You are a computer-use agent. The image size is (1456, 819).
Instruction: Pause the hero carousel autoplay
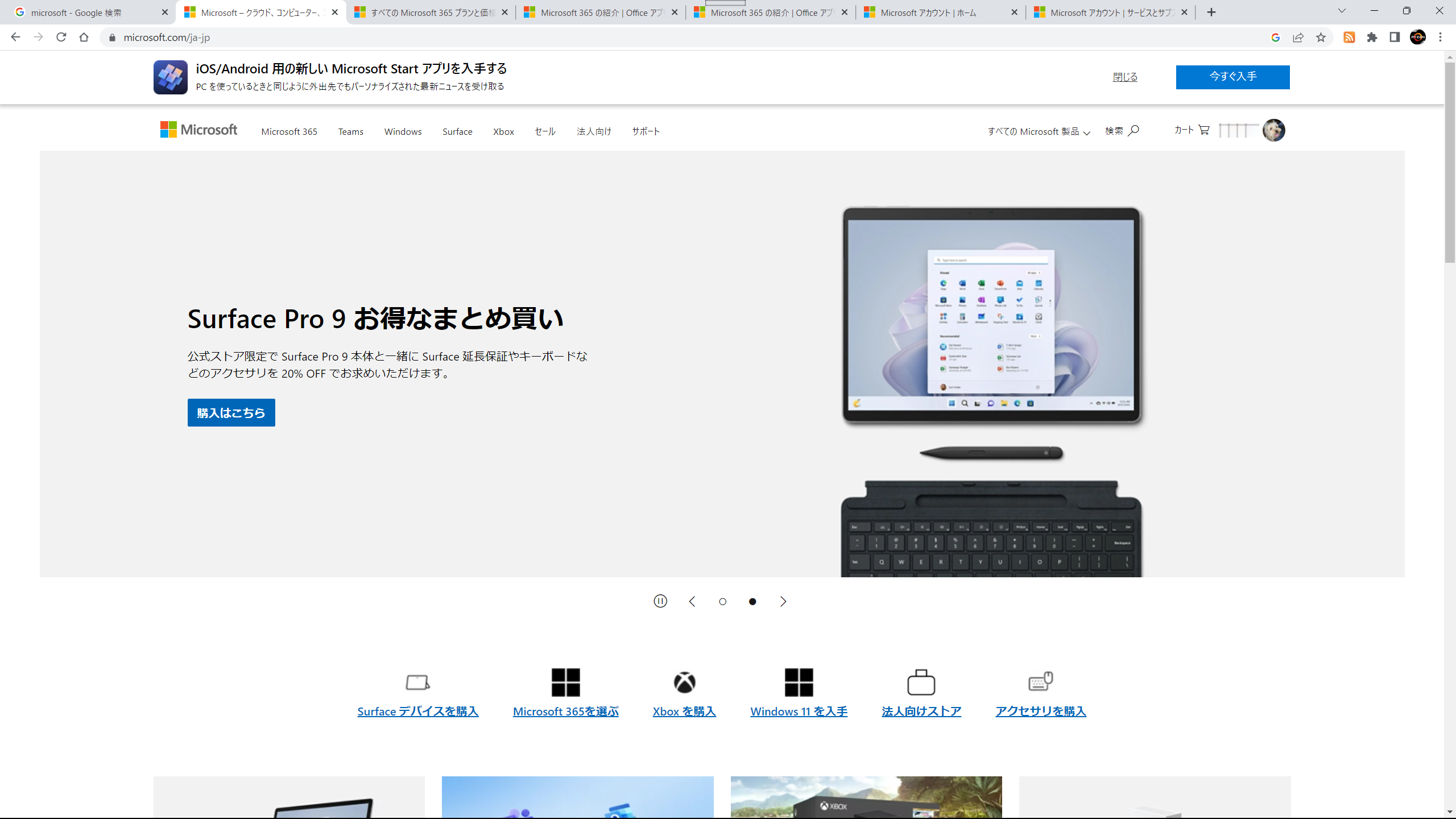[660, 601]
